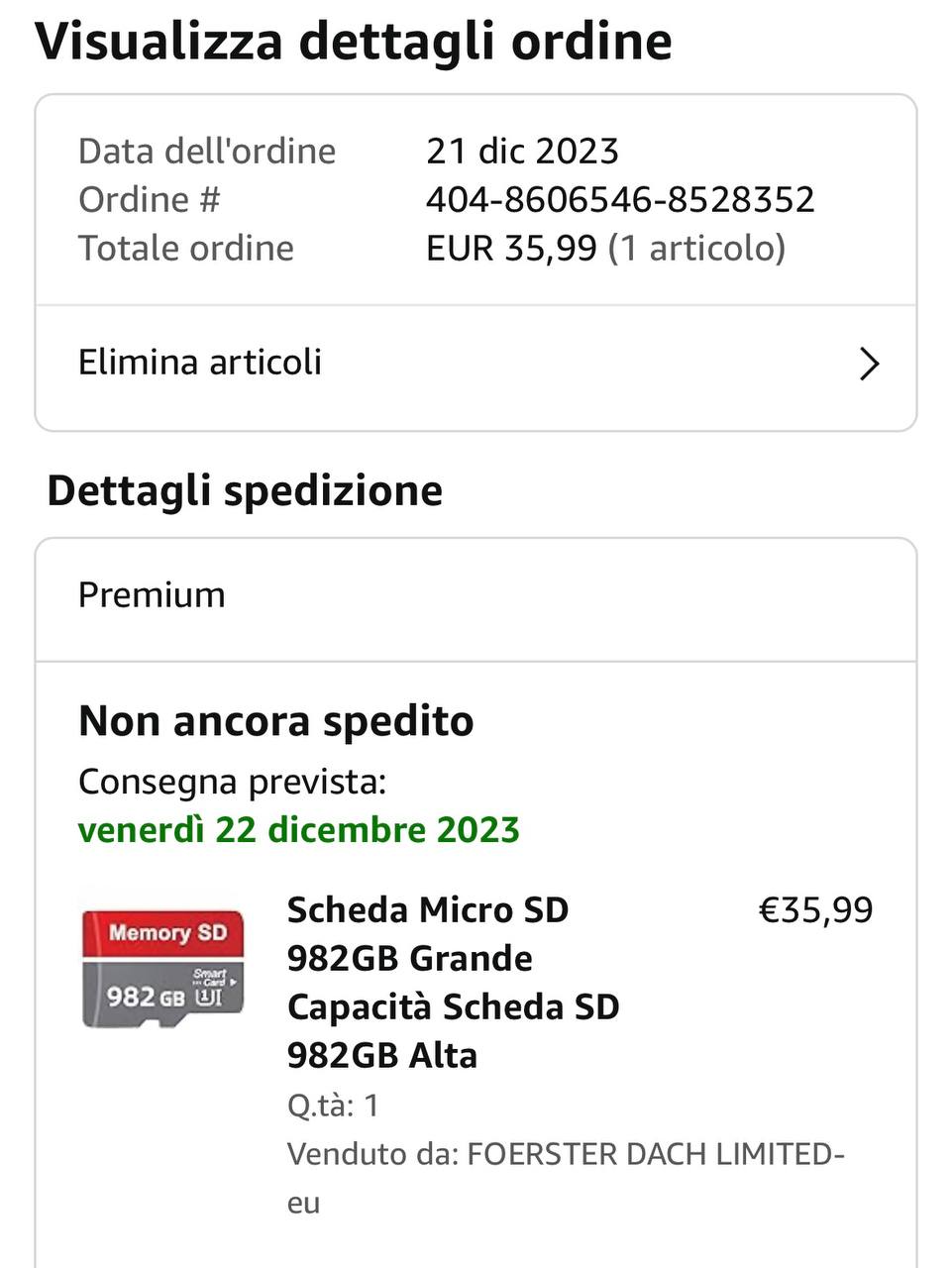Select order number 404-8606546-8528352
Image resolution: width=952 pixels, height=1268 pixels.
(x=620, y=200)
